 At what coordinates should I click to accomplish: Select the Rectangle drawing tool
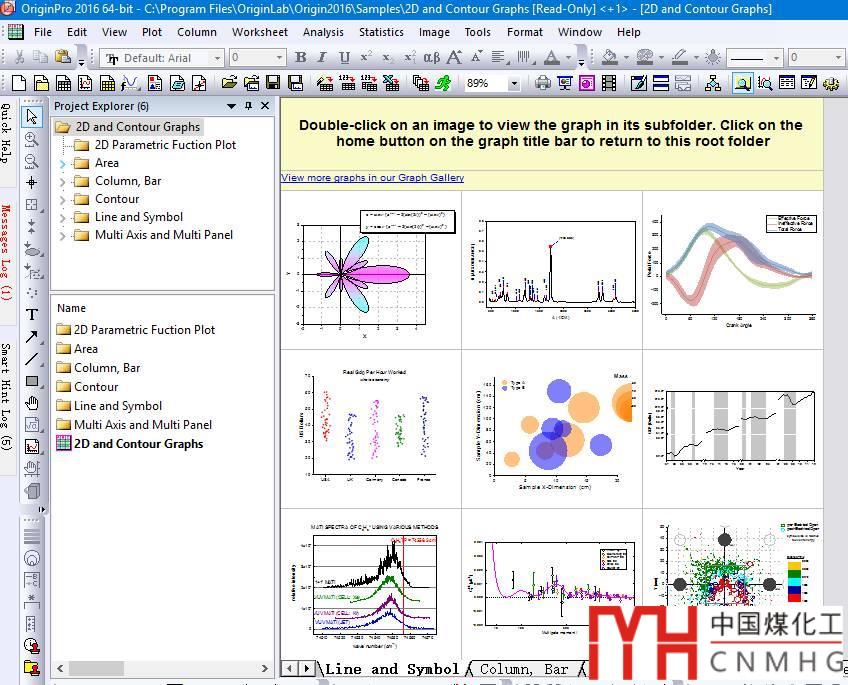(32, 381)
